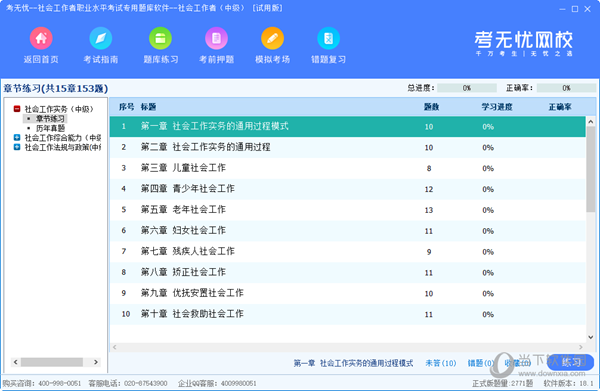Select row 第二章 社会工作实务的通用过程
This screenshot has height=391, width=600.
347,147
